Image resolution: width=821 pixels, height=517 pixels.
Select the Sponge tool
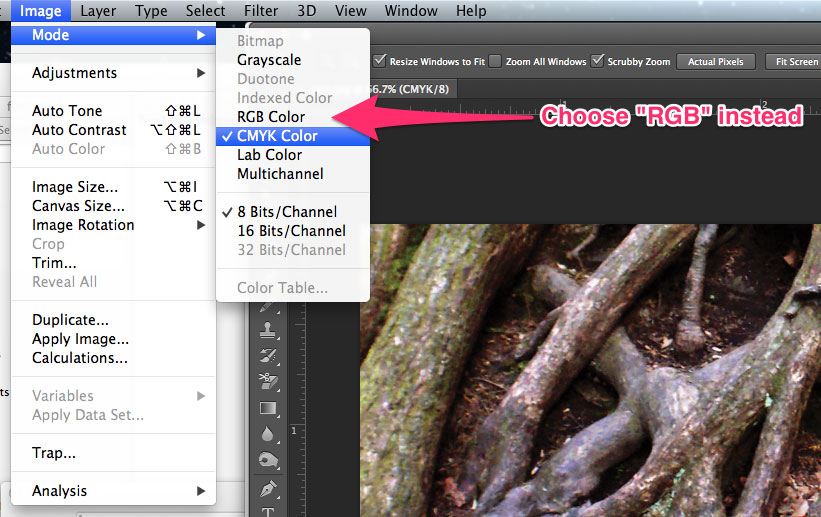click(268, 460)
